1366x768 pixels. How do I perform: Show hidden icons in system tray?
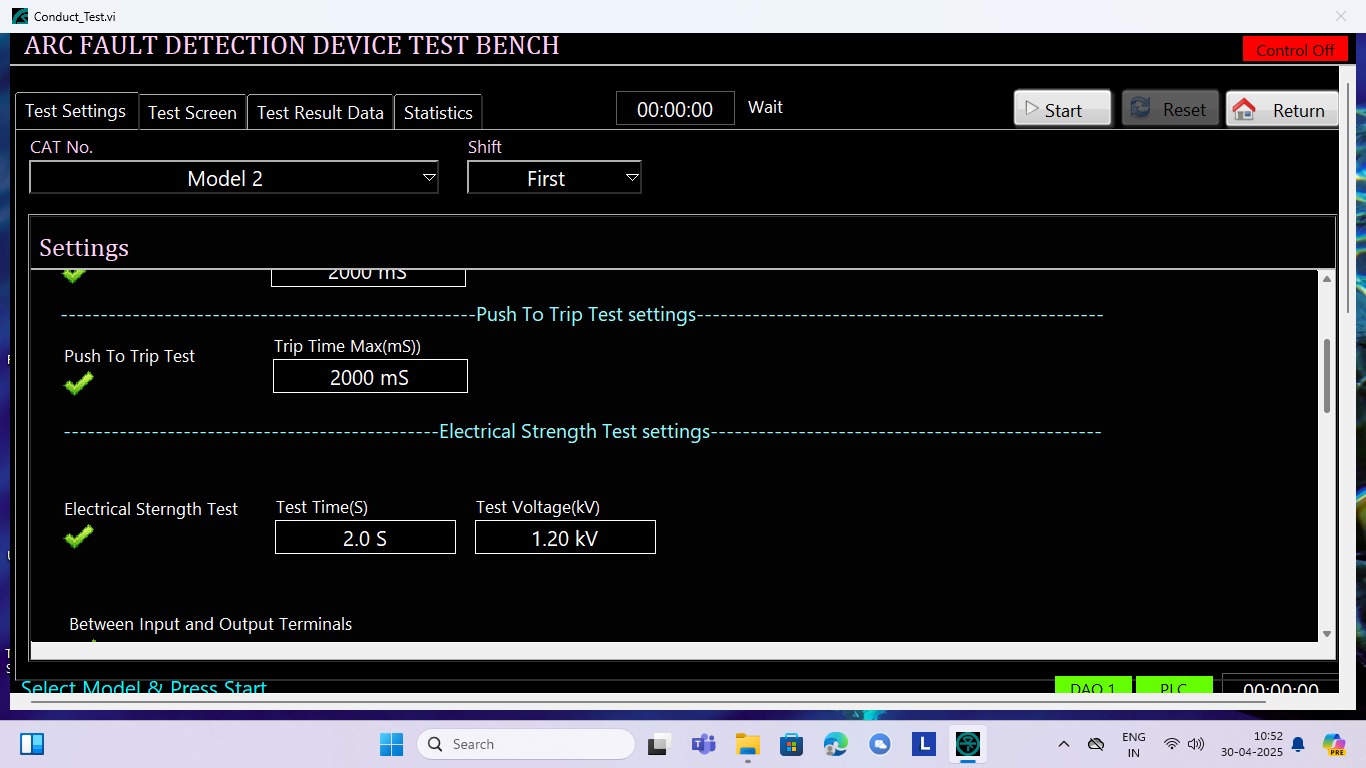click(1064, 744)
